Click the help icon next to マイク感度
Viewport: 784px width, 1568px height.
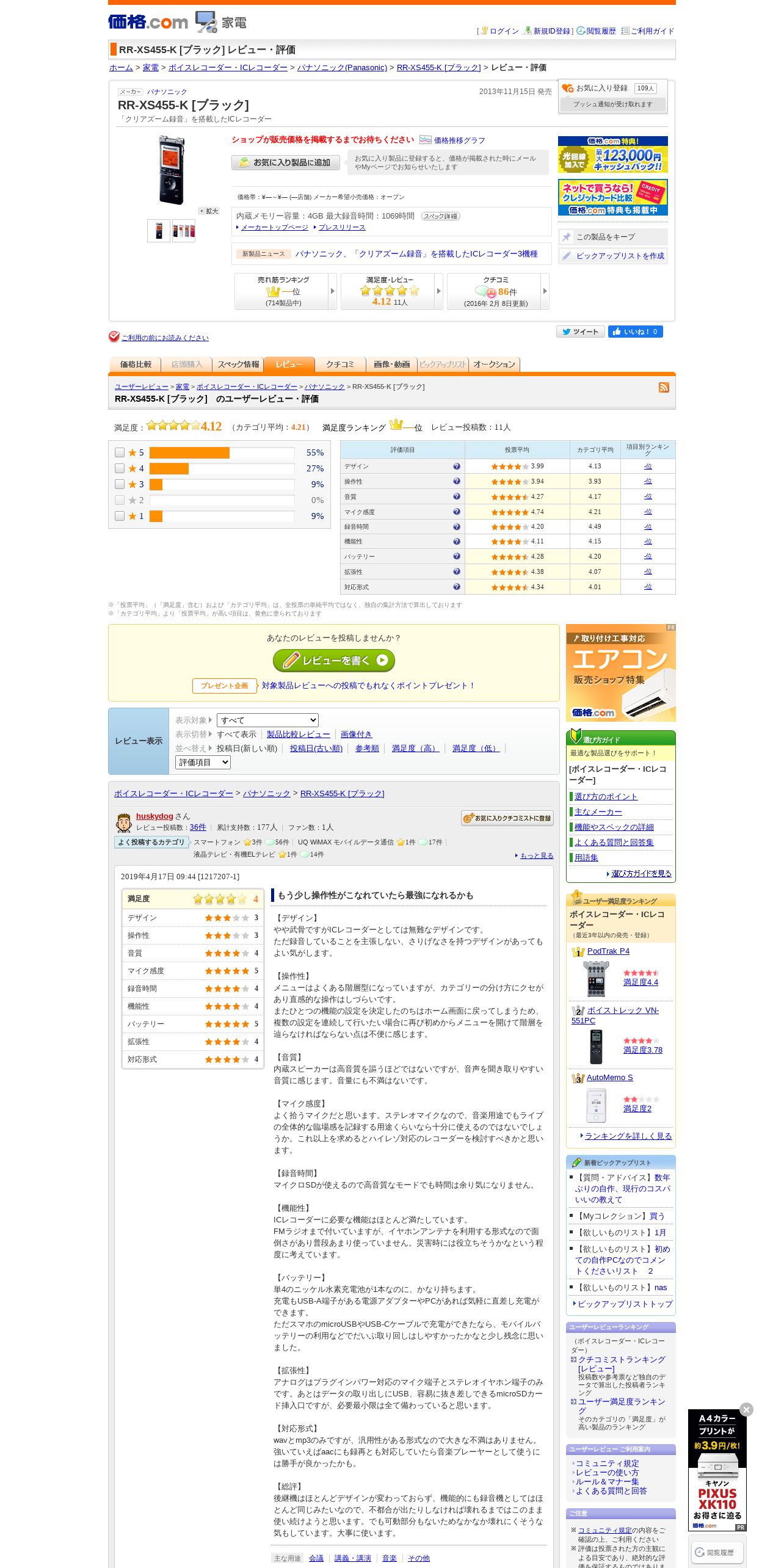click(x=456, y=512)
